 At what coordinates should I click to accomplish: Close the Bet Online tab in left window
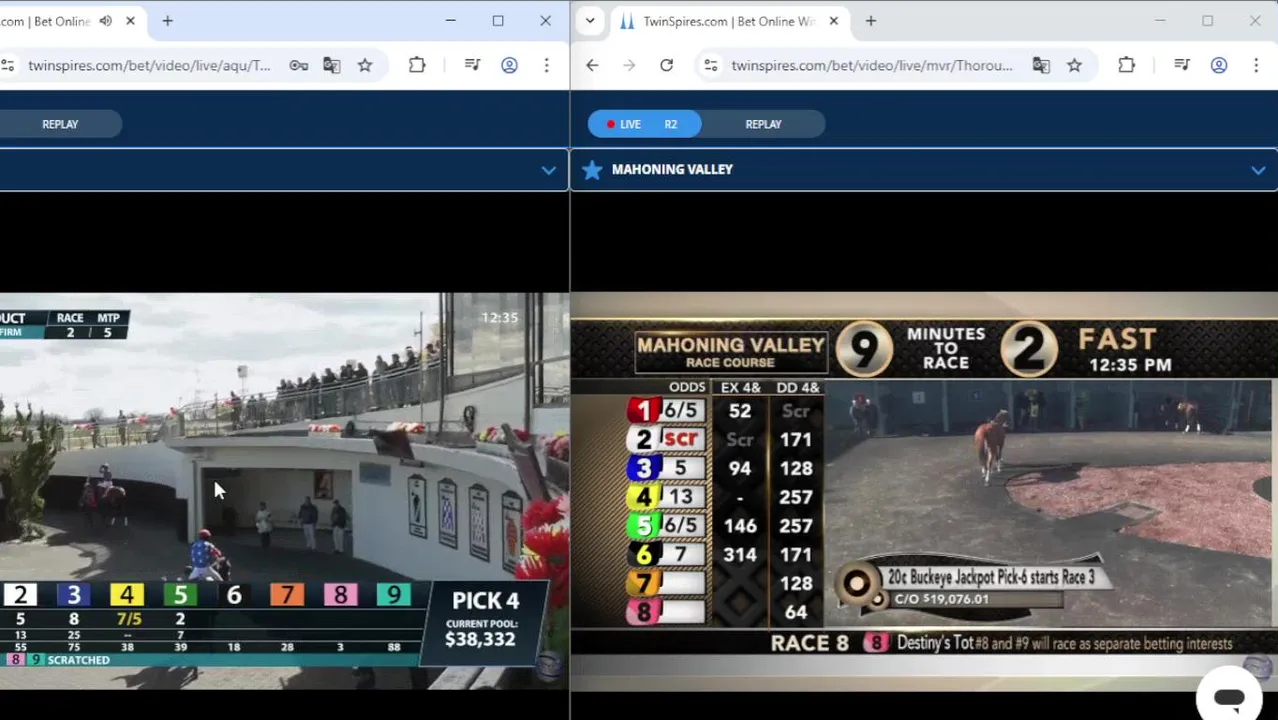(130, 21)
